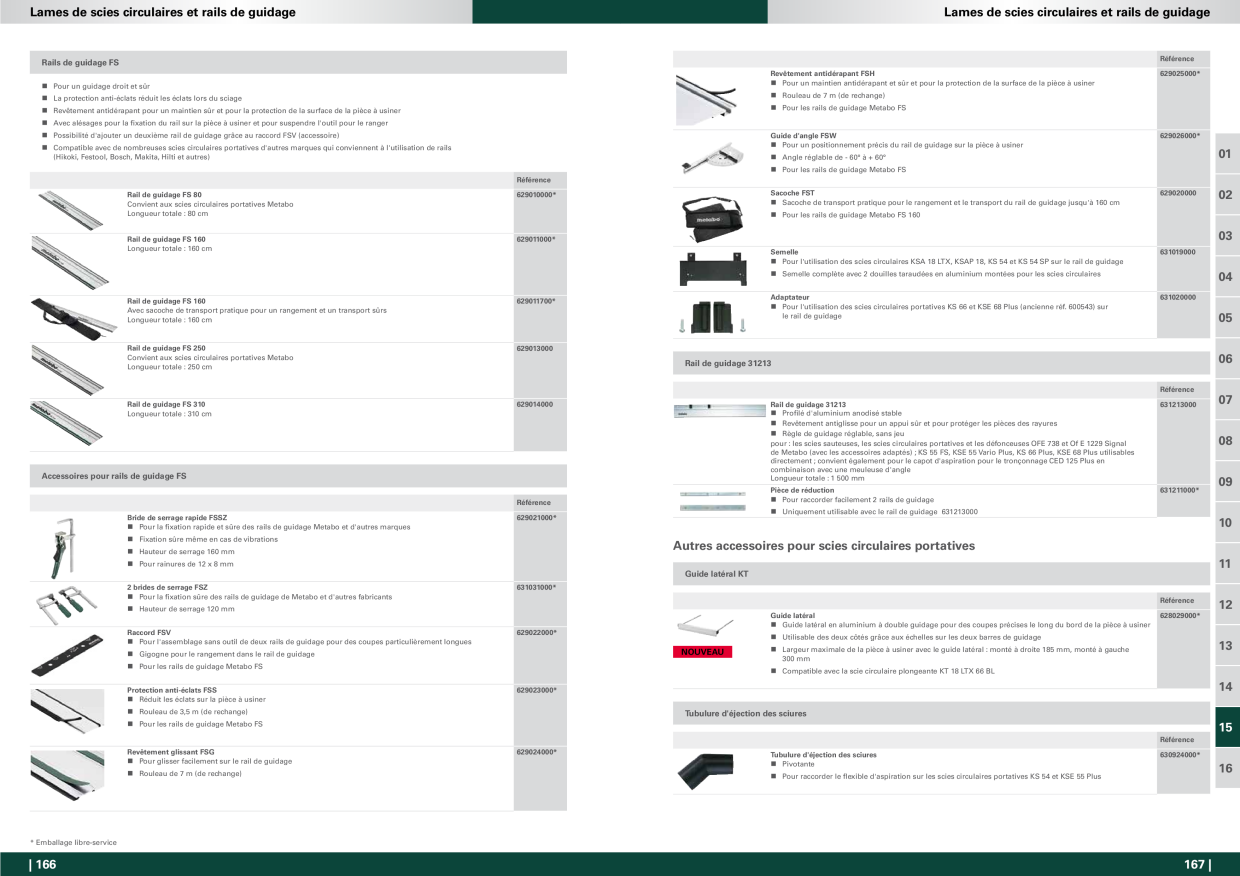Viewport: 1240px width, 876px height.
Task: Jump to chapter tab 13
Action: pos(1227,646)
